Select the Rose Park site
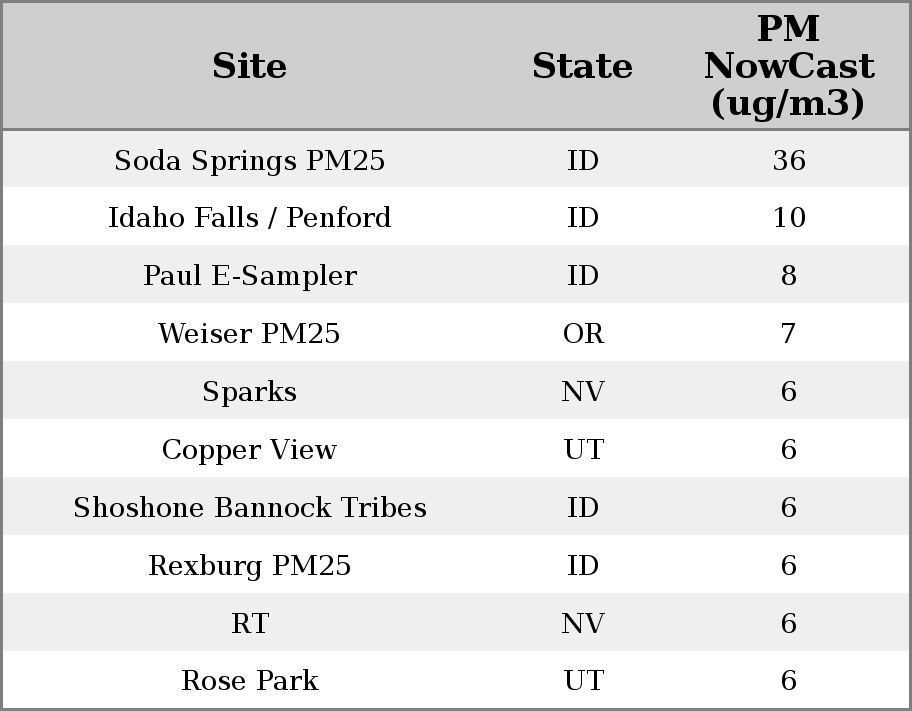This screenshot has height=711, width=912. point(249,681)
